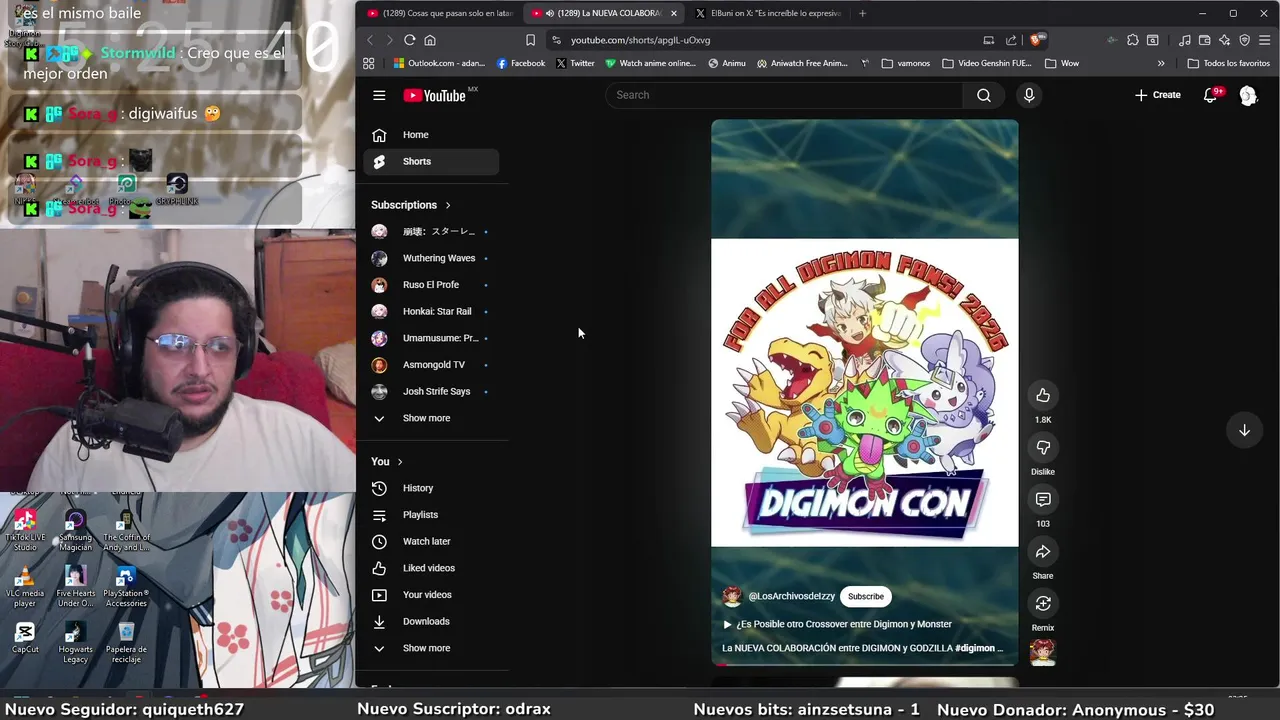
Task: Open the Create menu
Action: tap(1158, 95)
